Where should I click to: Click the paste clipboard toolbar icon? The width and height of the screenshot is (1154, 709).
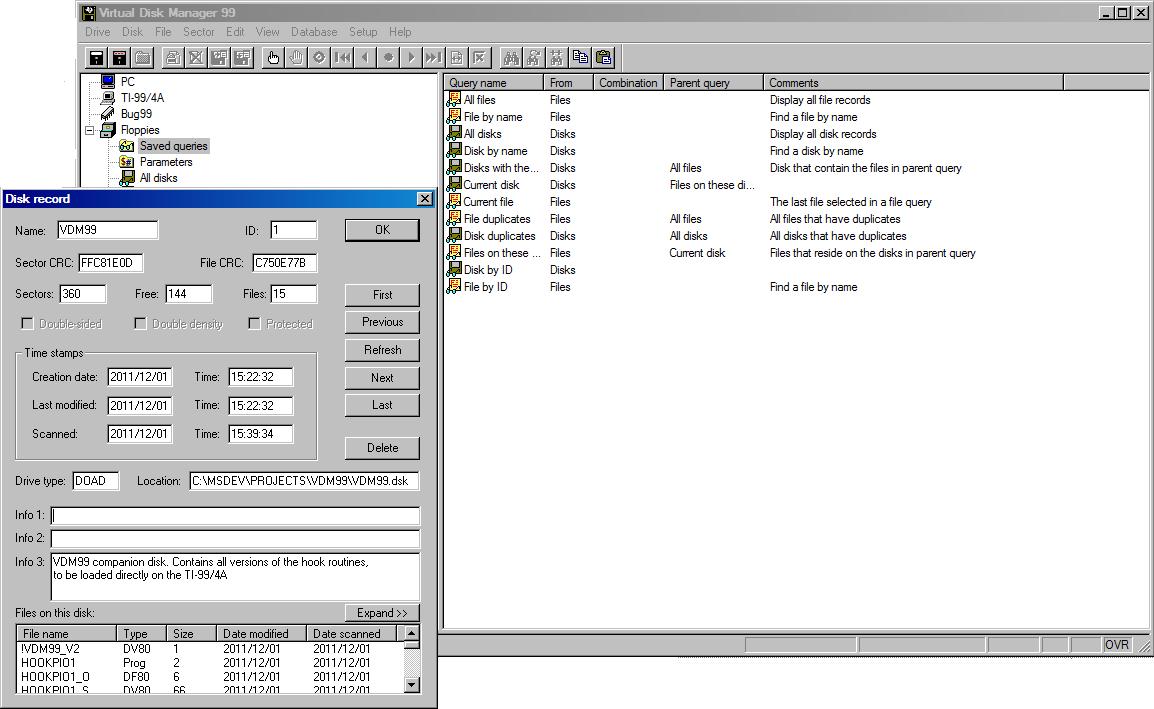tap(604, 58)
